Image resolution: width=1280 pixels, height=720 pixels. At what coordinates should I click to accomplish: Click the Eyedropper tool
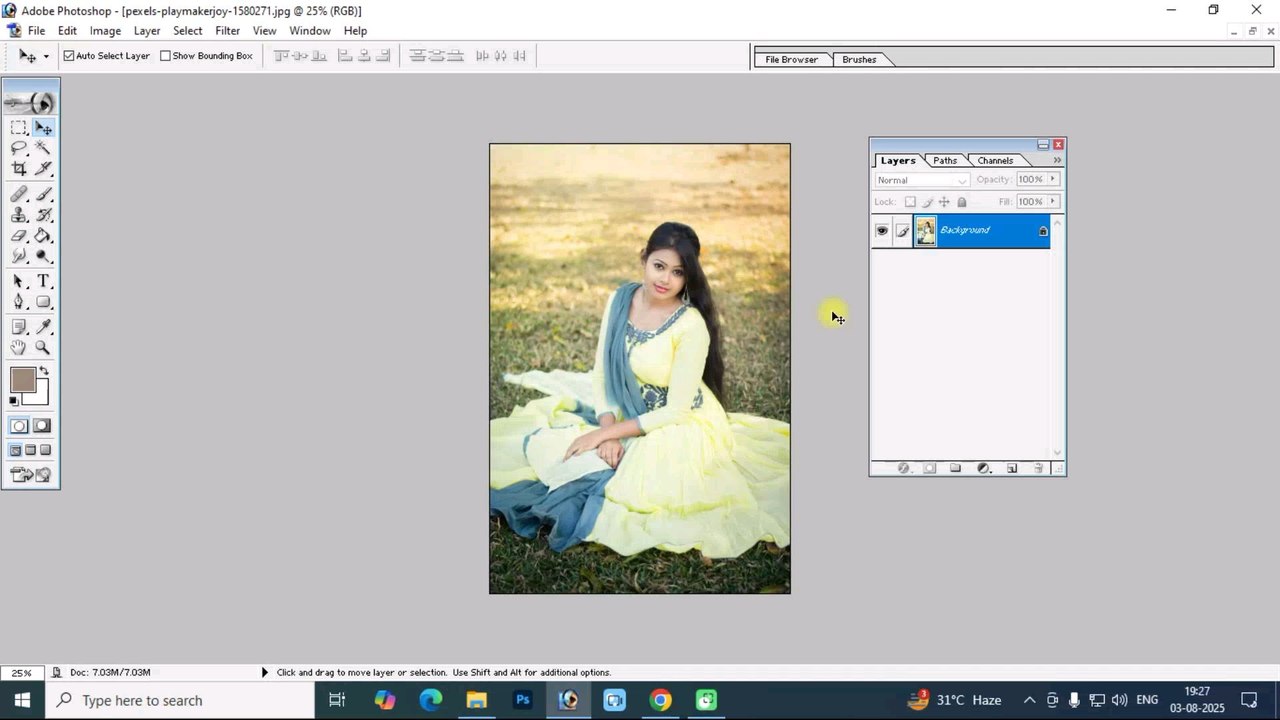pyautogui.click(x=43, y=327)
